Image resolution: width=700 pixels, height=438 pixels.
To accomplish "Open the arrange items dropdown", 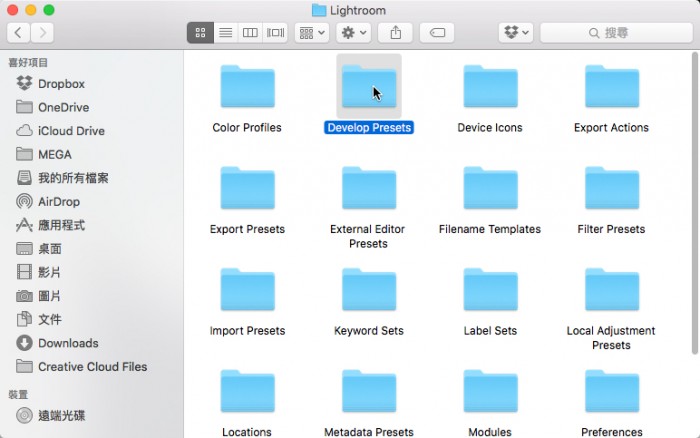I will point(311,32).
